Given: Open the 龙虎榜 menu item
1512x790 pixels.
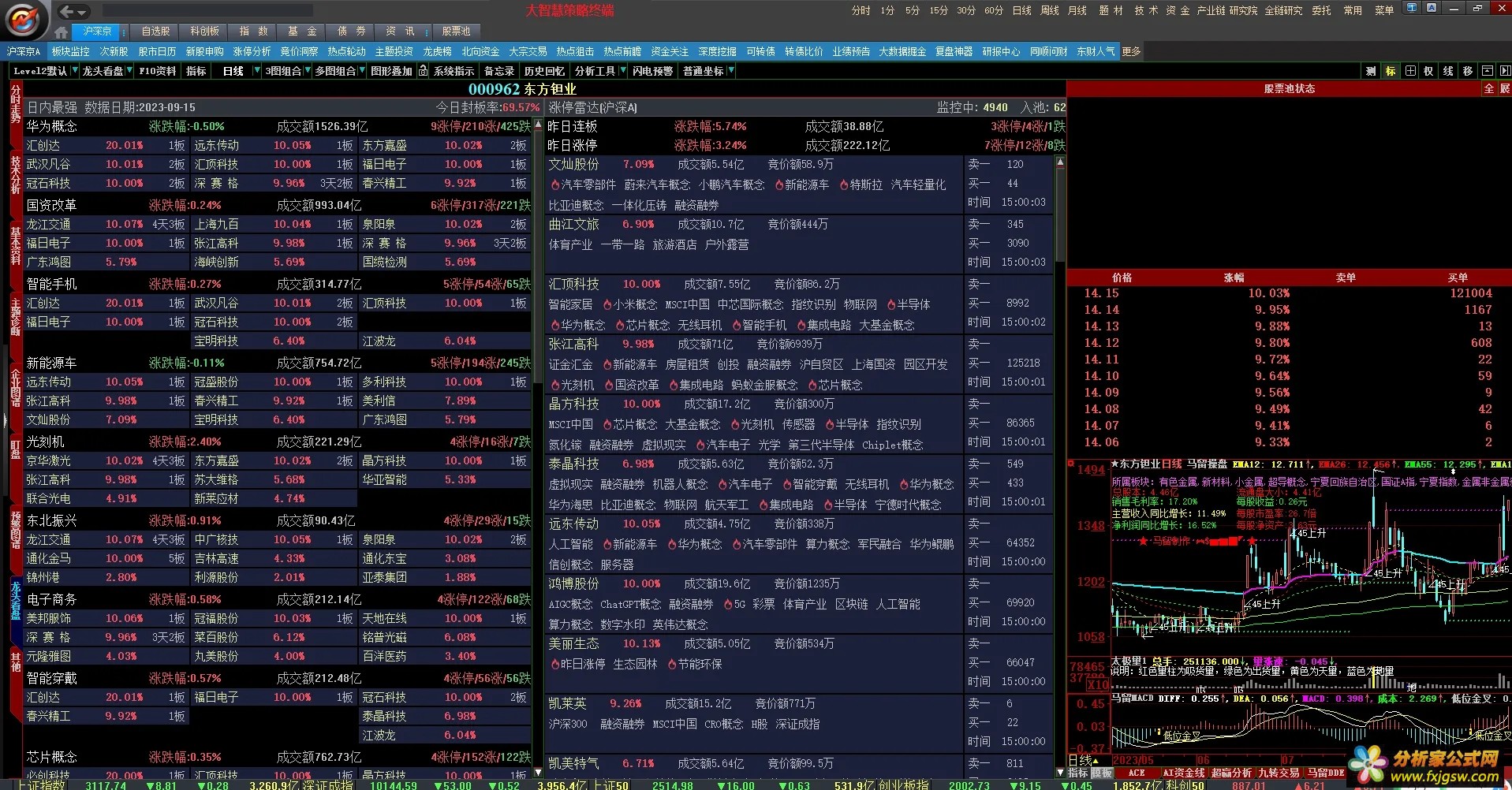Looking at the screenshot, I should tap(437, 51).
